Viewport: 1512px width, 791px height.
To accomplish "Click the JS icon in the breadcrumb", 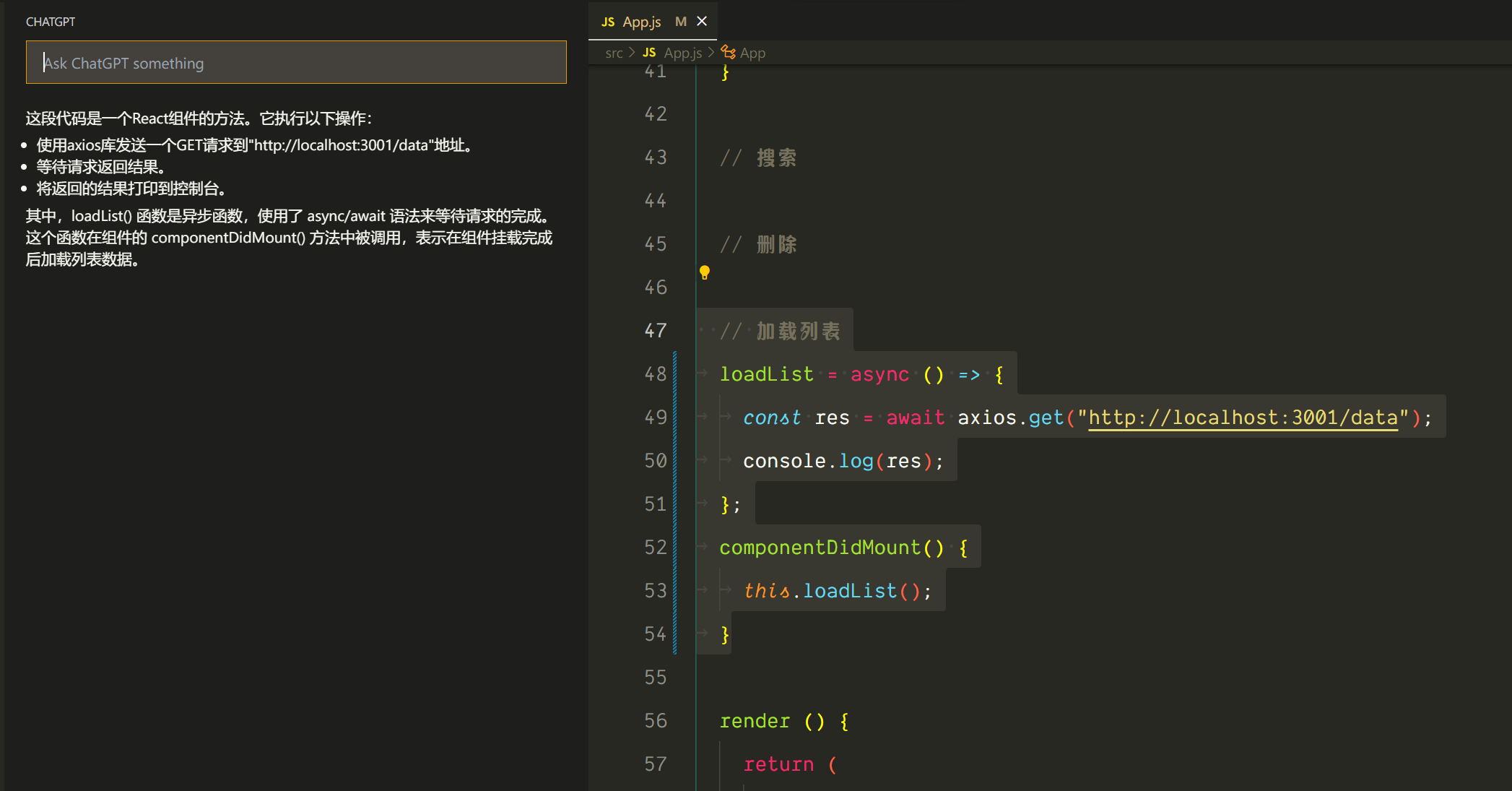I will 649,53.
